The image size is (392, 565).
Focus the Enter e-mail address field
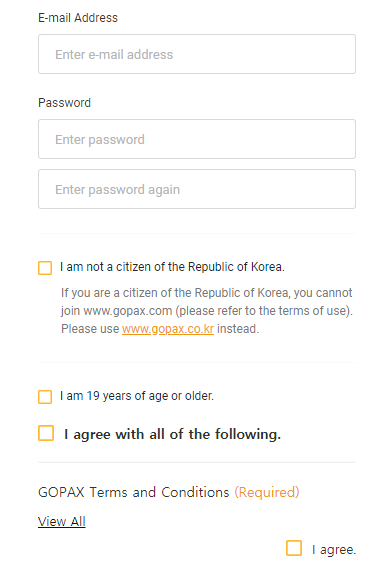pyautogui.click(x=197, y=54)
